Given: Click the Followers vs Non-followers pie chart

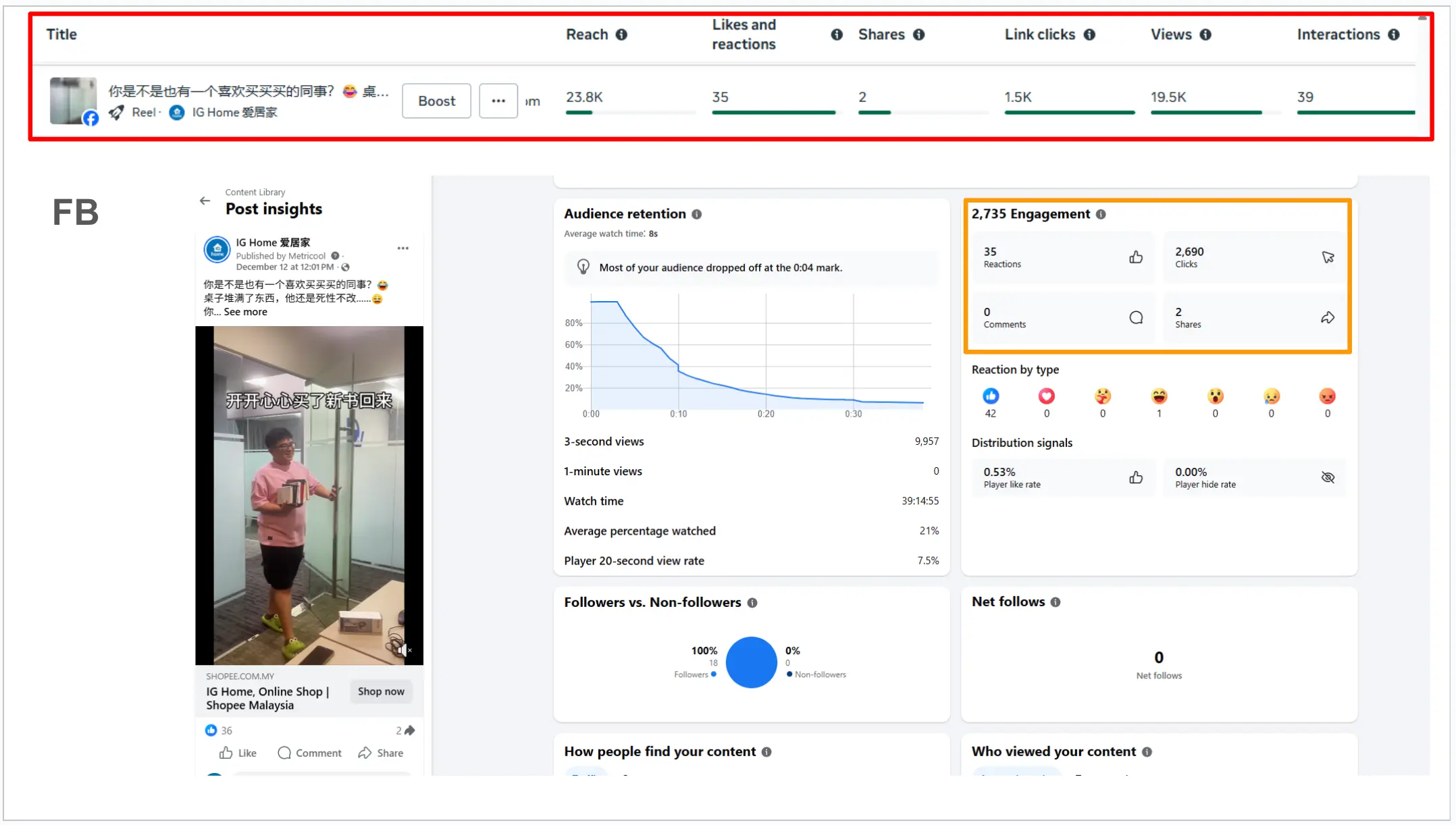Looking at the screenshot, I should tap(751, 662).
